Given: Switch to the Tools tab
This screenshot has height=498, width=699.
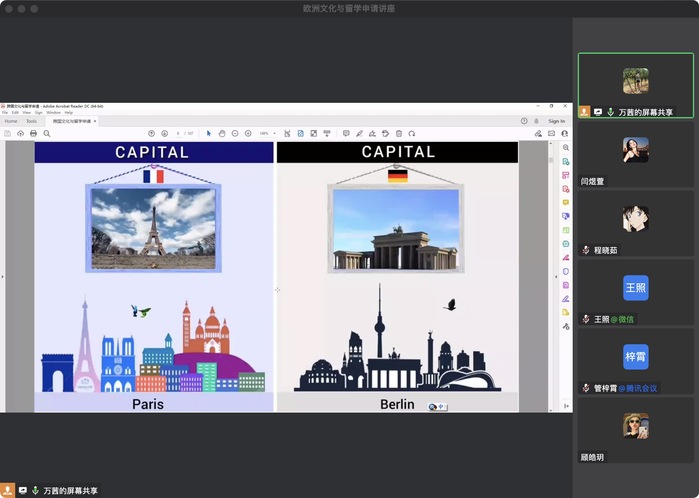Looking at the screenshot, I should 31,121.
